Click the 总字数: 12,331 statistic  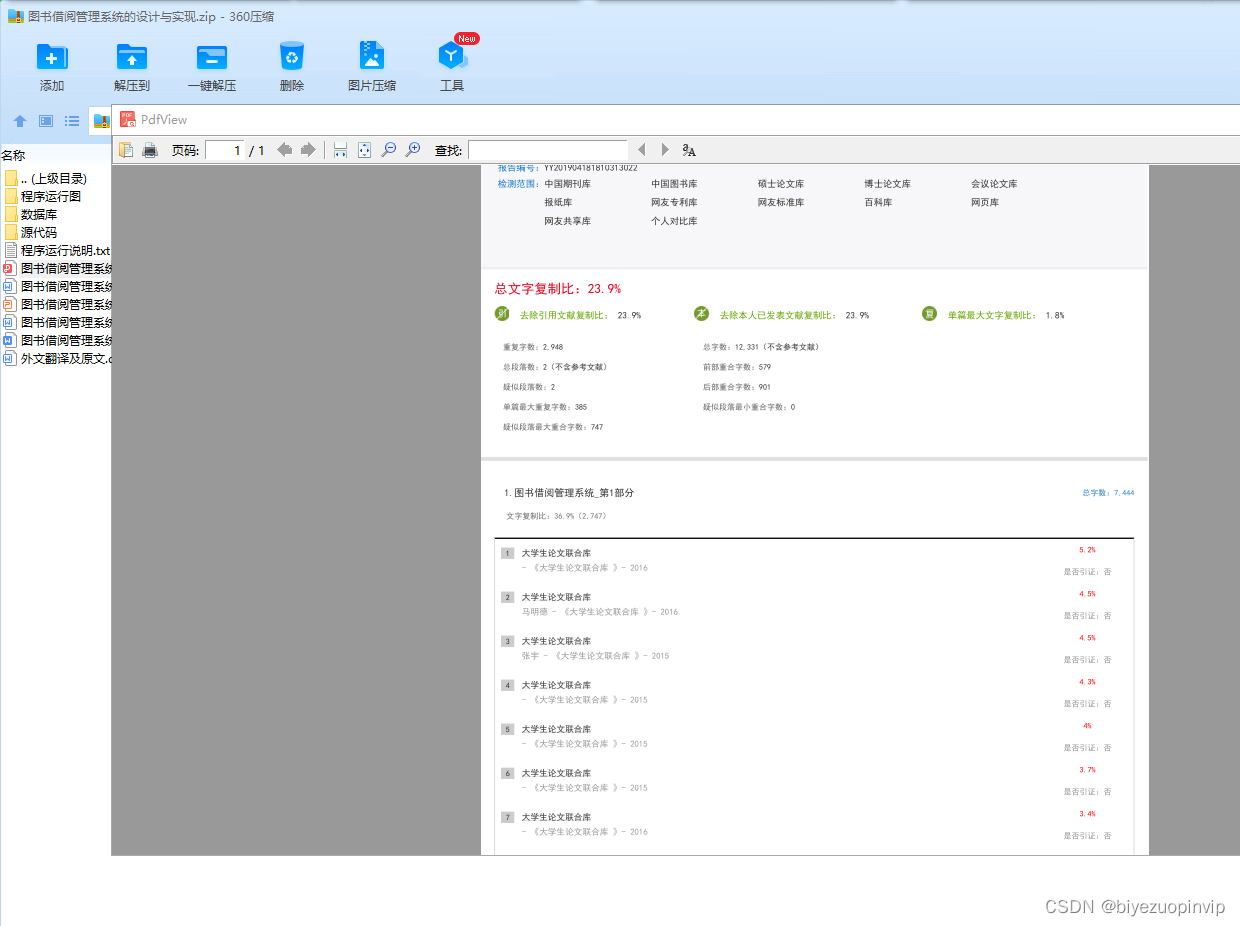tap(761, 347)
